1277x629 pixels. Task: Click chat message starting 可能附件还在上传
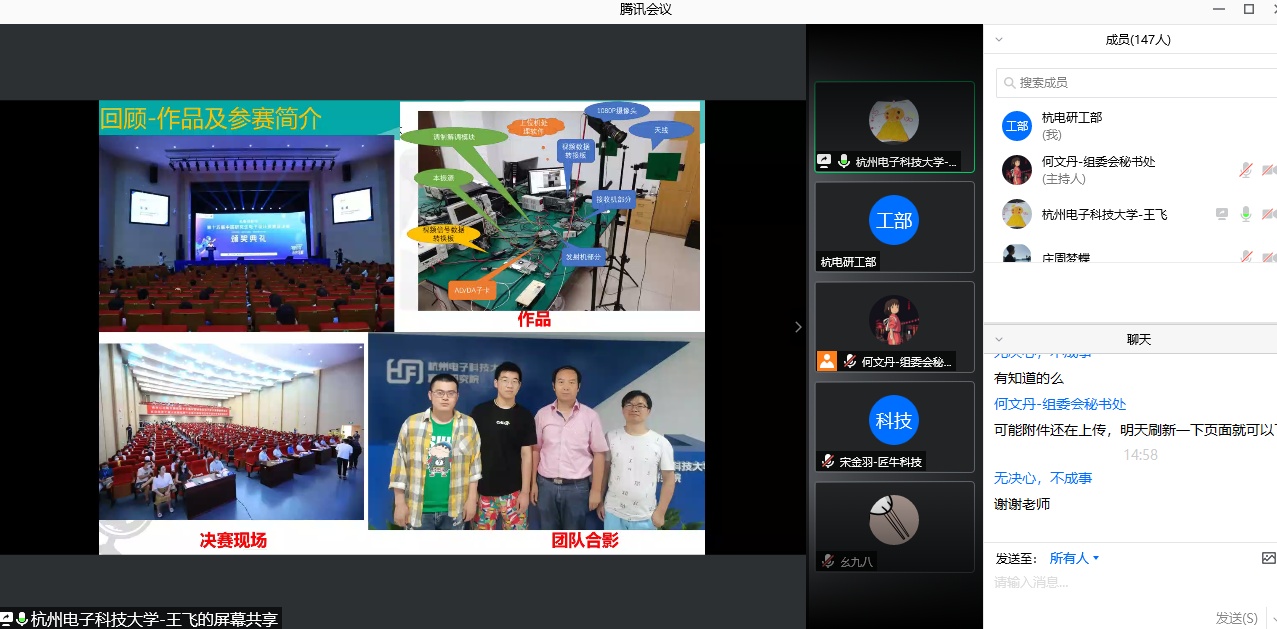click(x=1135, y=430)
